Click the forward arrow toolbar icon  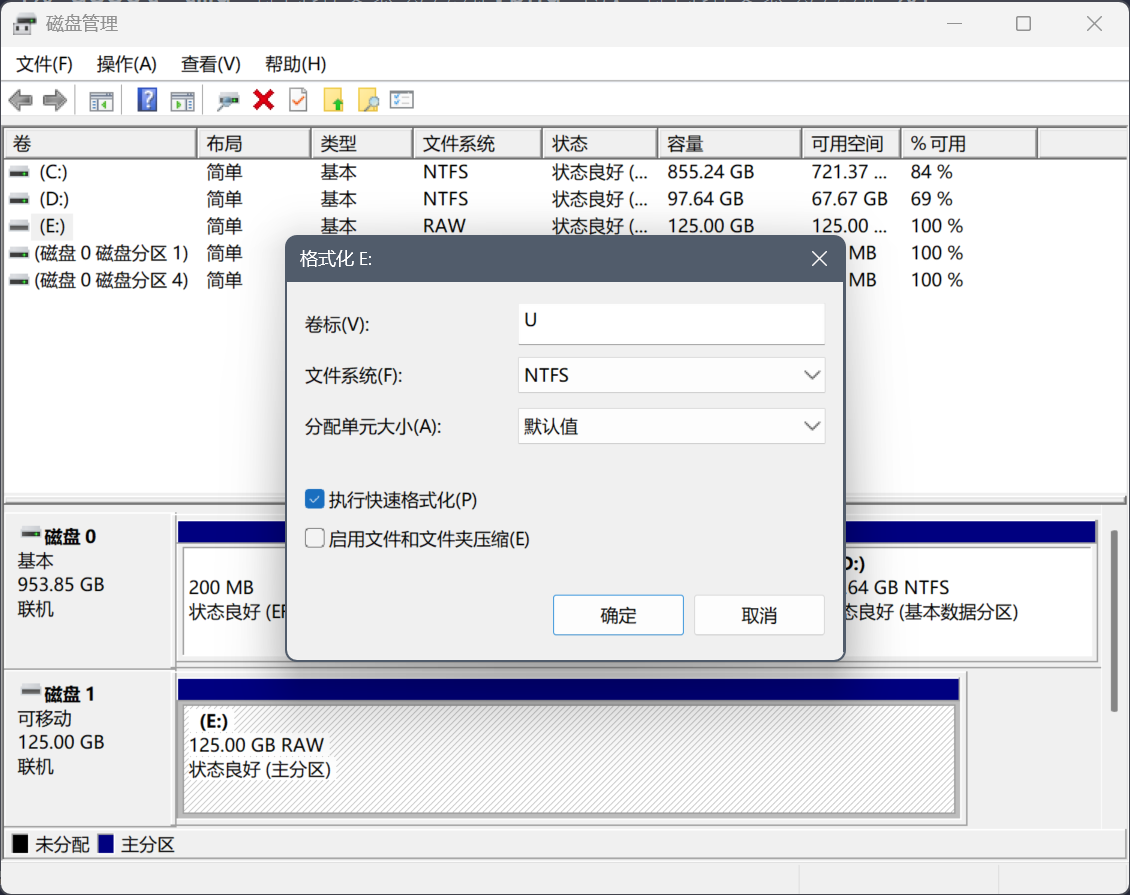(55, 100)
